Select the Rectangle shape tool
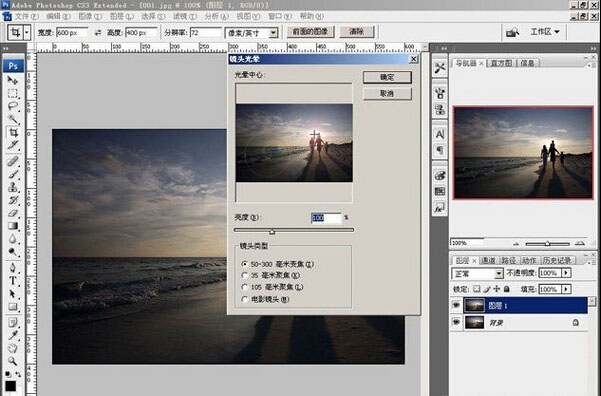The width and height of the screenshot is (601, 396). [x=13, y=307]
